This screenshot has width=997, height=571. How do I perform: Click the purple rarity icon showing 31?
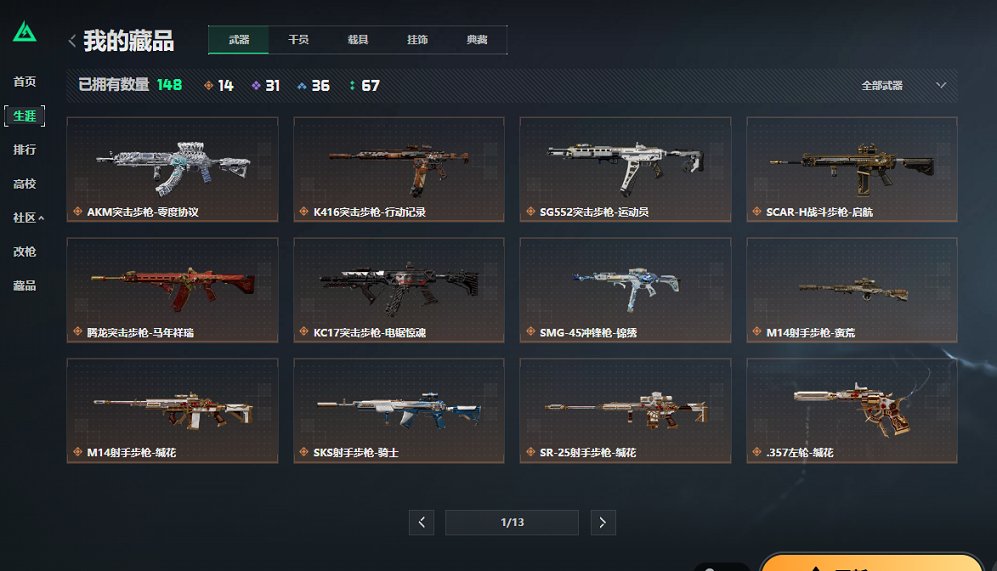click(x=256, y=85)
